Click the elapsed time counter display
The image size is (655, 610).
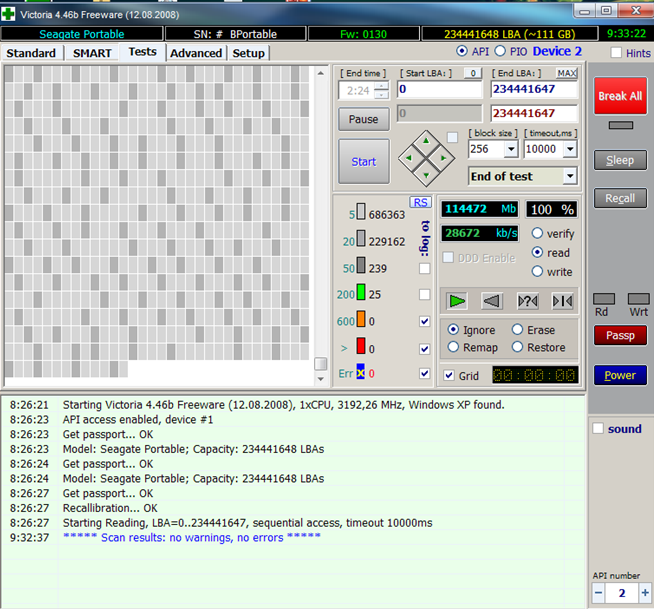click(535, 375)
